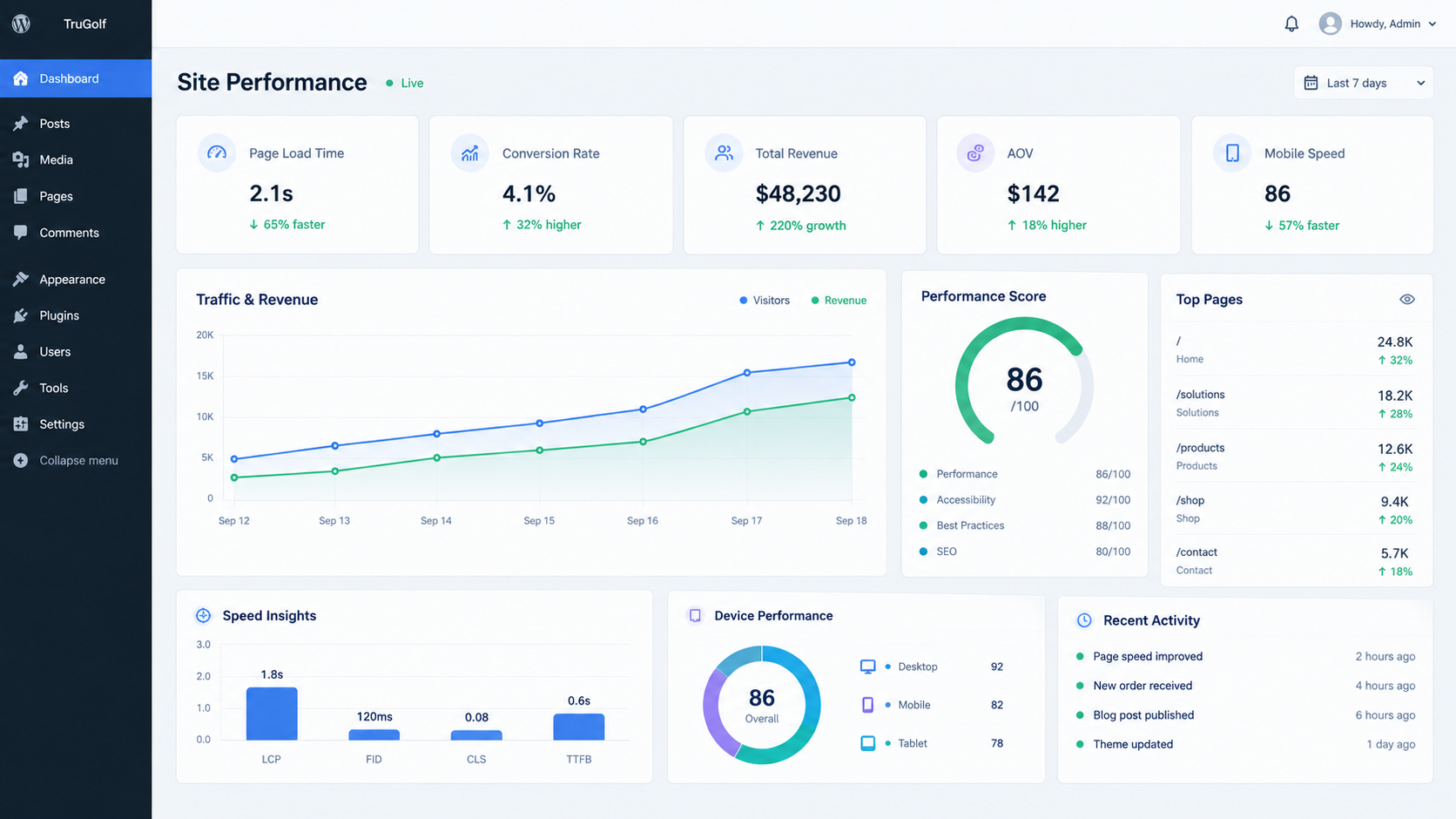Open the notifications bell
Viewport: 1456px width, 819px height.
pos(1291,24)
